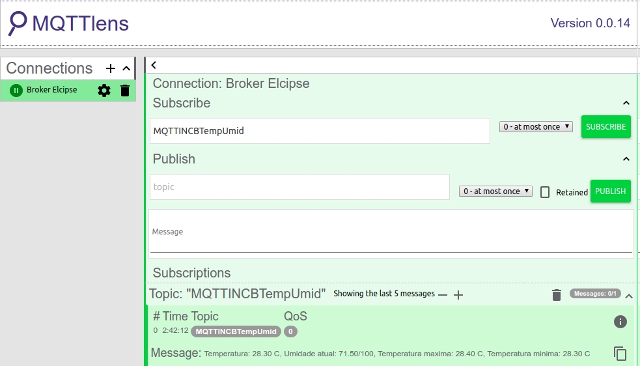The width and height of the screenshot is (640, 366).
Task: Click the back arrow above connection panel
Action: (154, 65)
